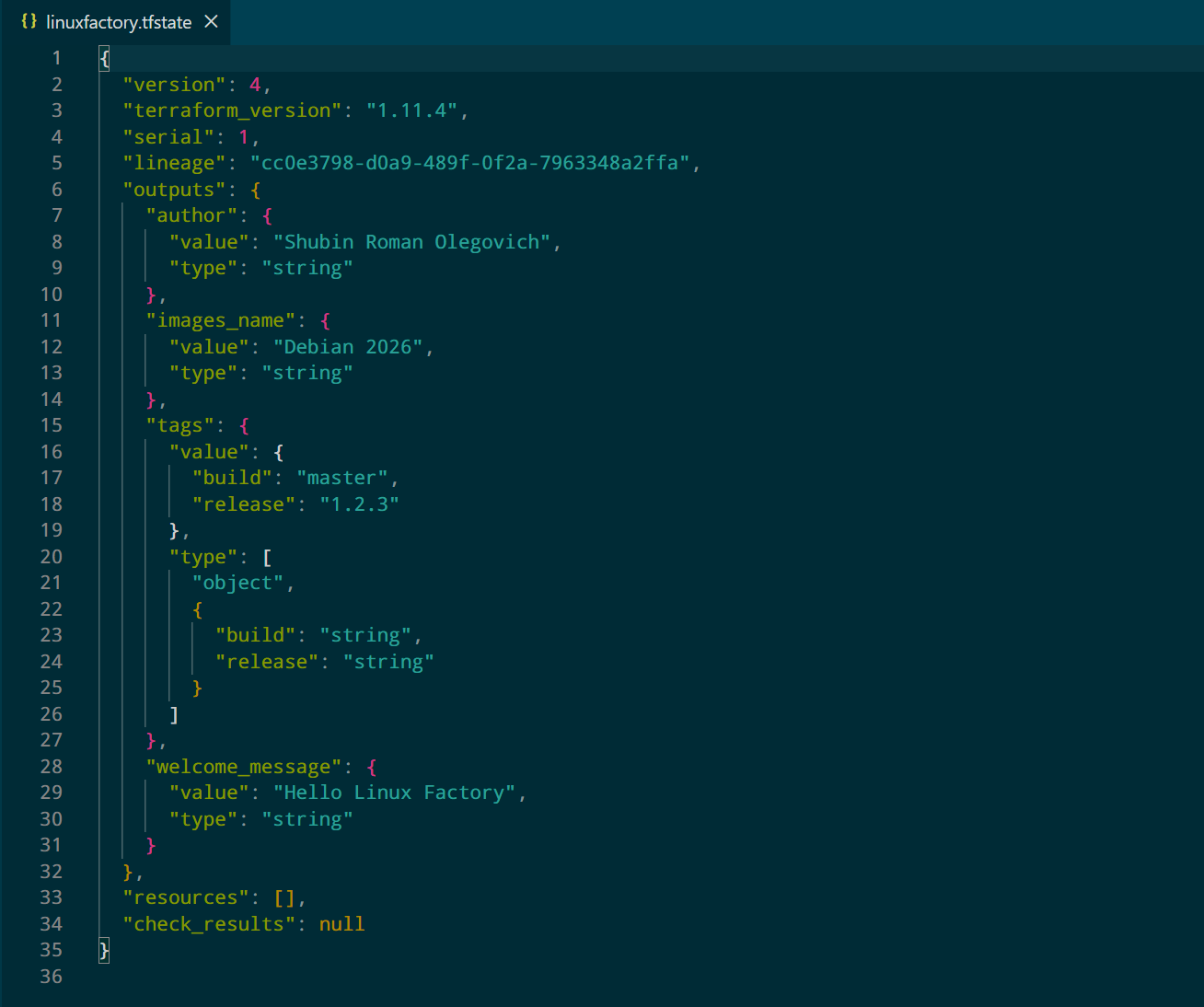This screenshot has height=1007, width=1204.
Task: Click the closing brace on line 35
Action: click(x=104, y=950)
